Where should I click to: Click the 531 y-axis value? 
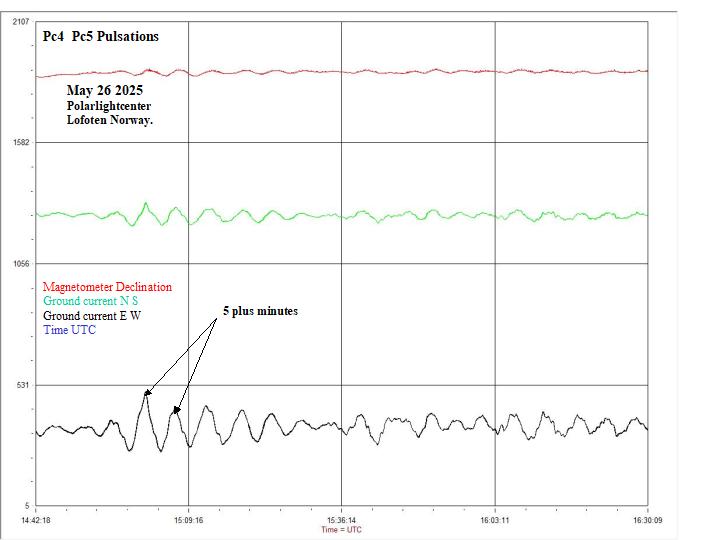click(x=22, y=385)
